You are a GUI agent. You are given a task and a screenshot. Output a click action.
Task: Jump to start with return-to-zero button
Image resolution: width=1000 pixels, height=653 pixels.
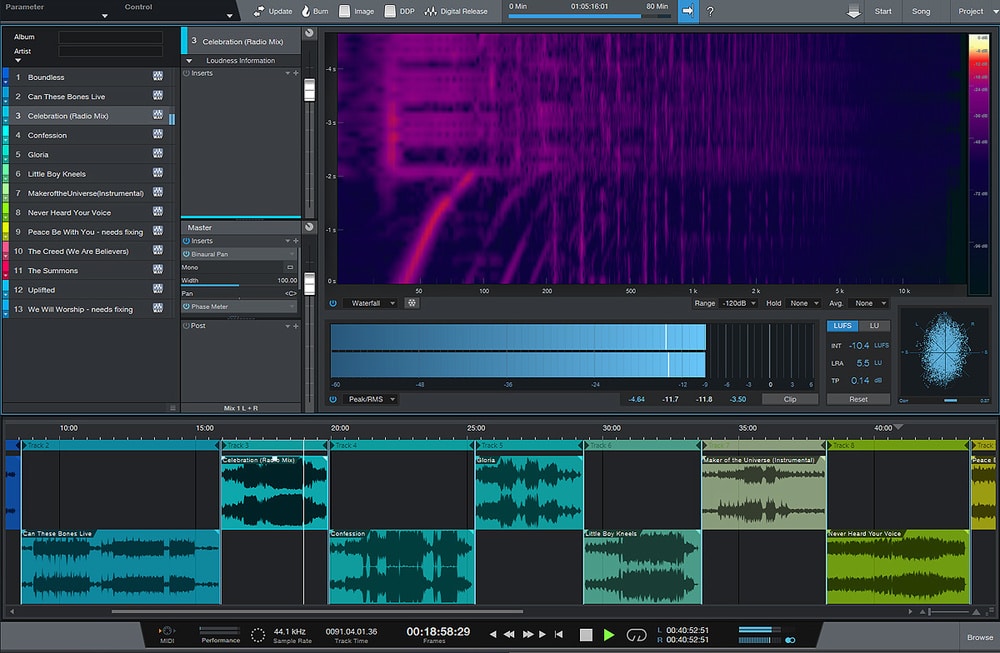[x=559, y=635]
